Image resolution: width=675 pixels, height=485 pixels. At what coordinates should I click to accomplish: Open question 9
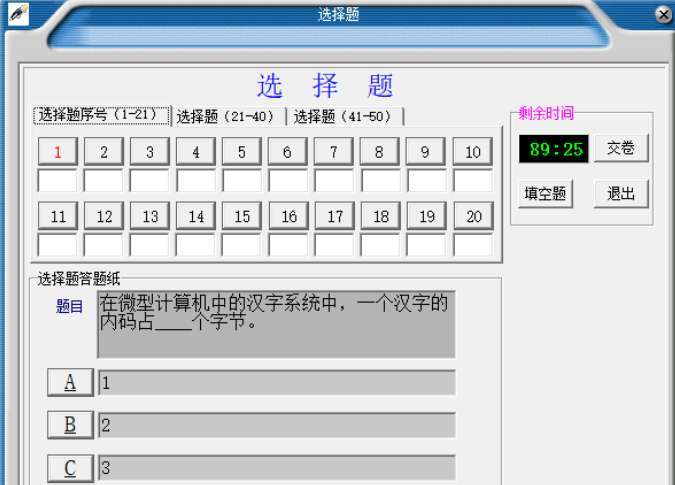pos(425,151)
